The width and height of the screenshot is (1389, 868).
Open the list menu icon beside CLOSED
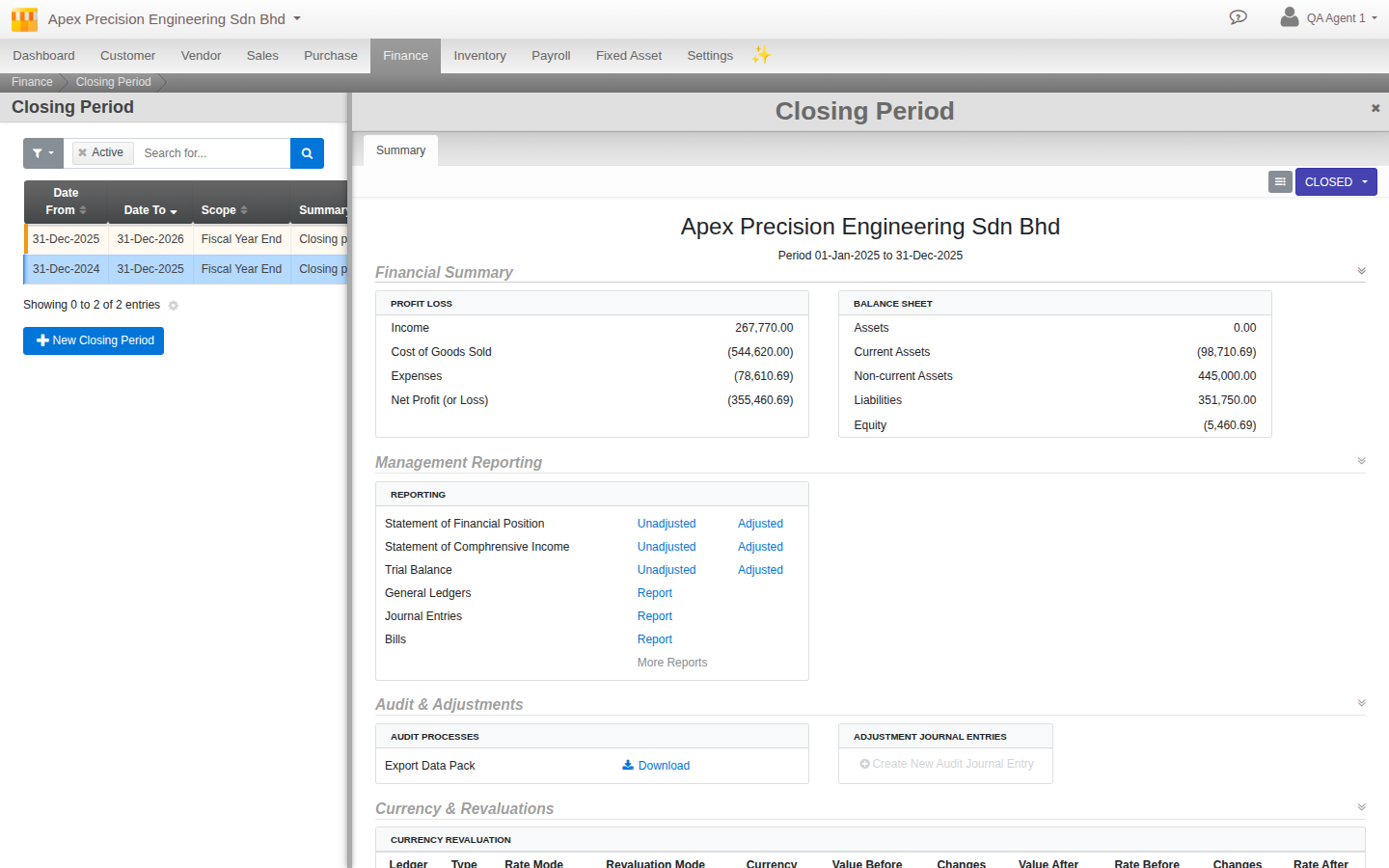[x=1280, y=181]
